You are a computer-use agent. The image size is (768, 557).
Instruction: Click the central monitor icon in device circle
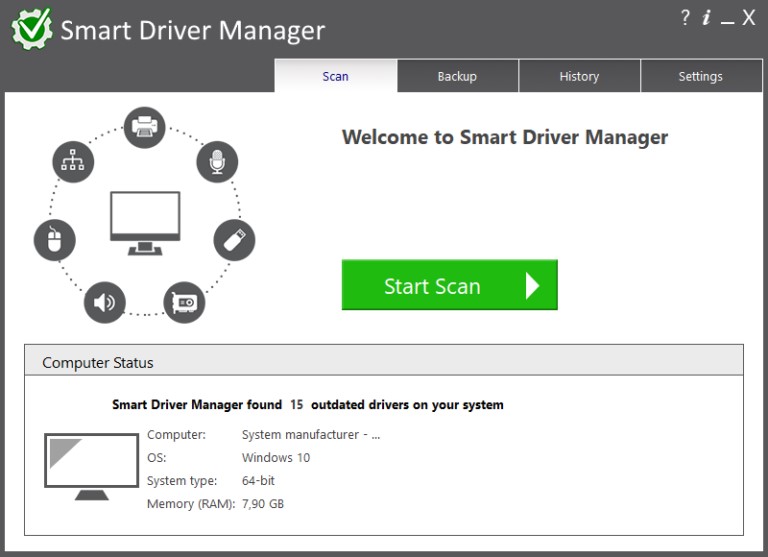click(145, 223)
